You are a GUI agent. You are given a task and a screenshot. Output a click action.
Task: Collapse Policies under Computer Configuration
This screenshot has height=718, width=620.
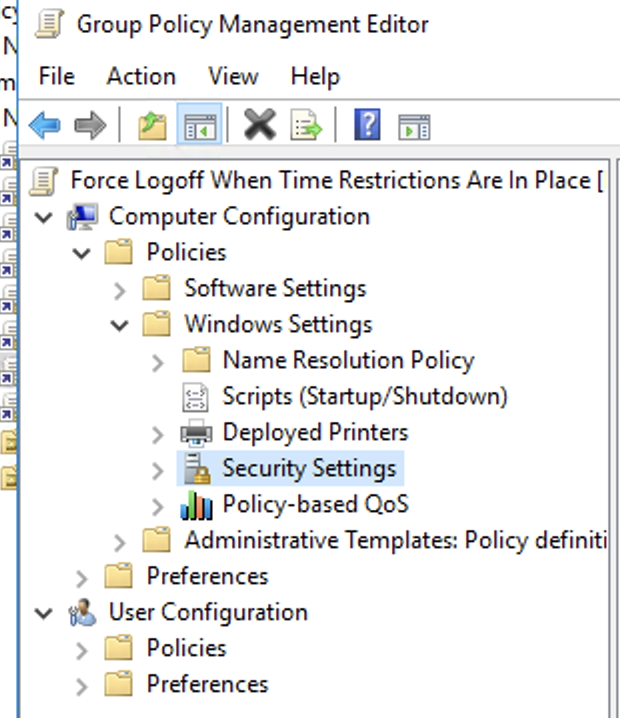point(82,253)
